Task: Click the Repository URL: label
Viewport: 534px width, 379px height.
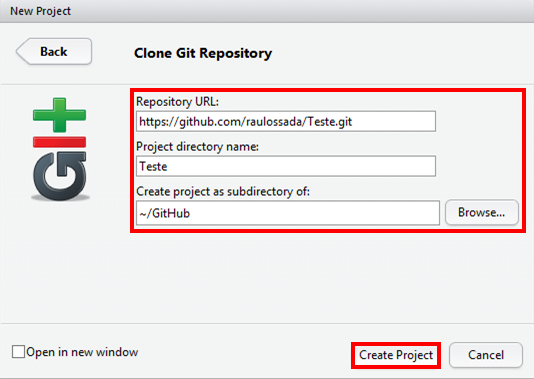Action: point(177,101)
